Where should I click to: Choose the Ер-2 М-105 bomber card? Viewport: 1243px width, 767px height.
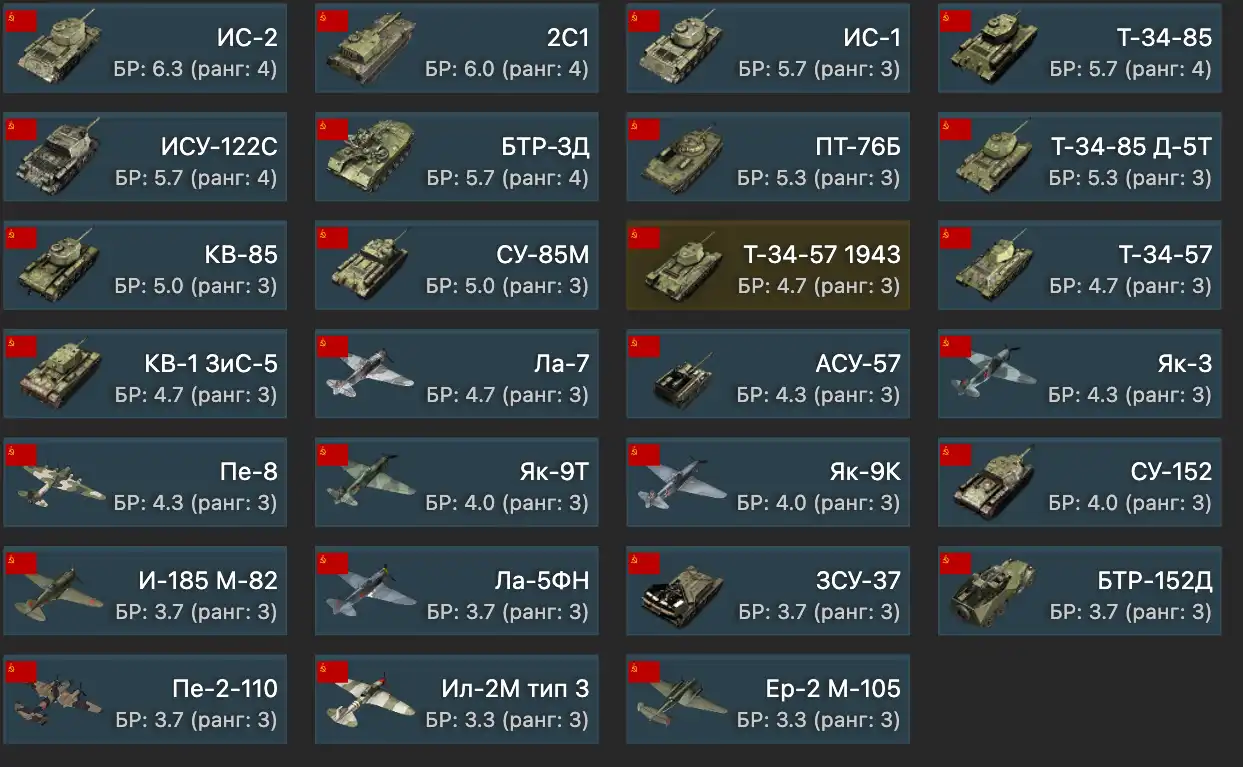(x=768, y=699)
